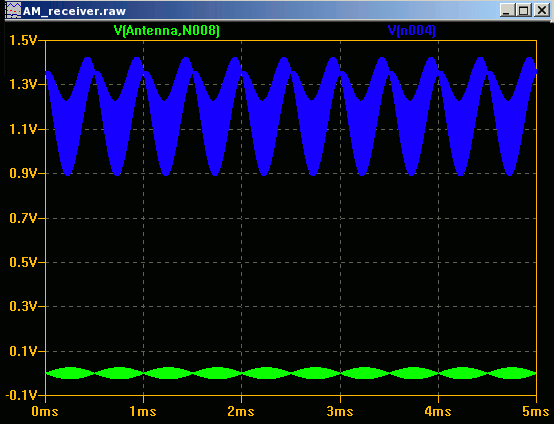Screen dimensions: 554x424
Task: Click the 0.7V vertical axis label
Action: pos(23,218)
